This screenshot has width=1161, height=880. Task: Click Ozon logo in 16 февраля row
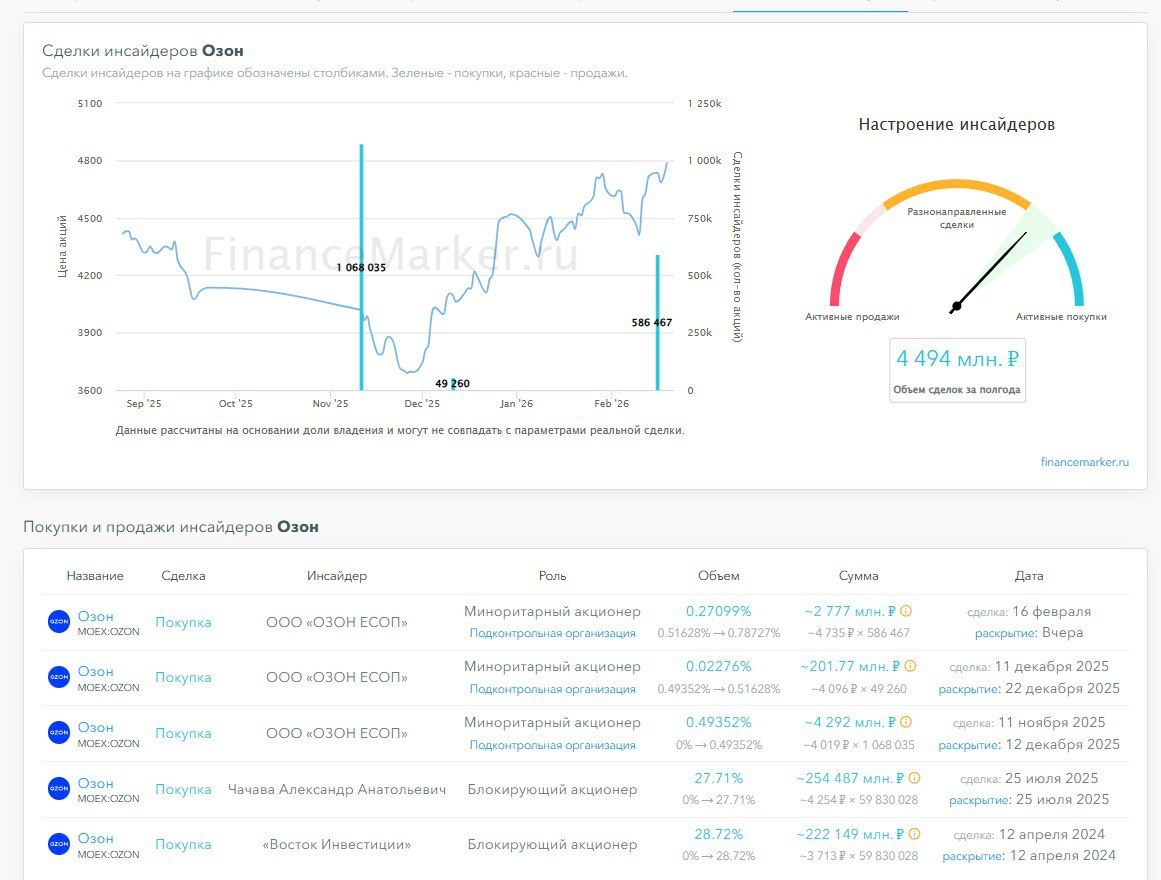click(58, 621)
